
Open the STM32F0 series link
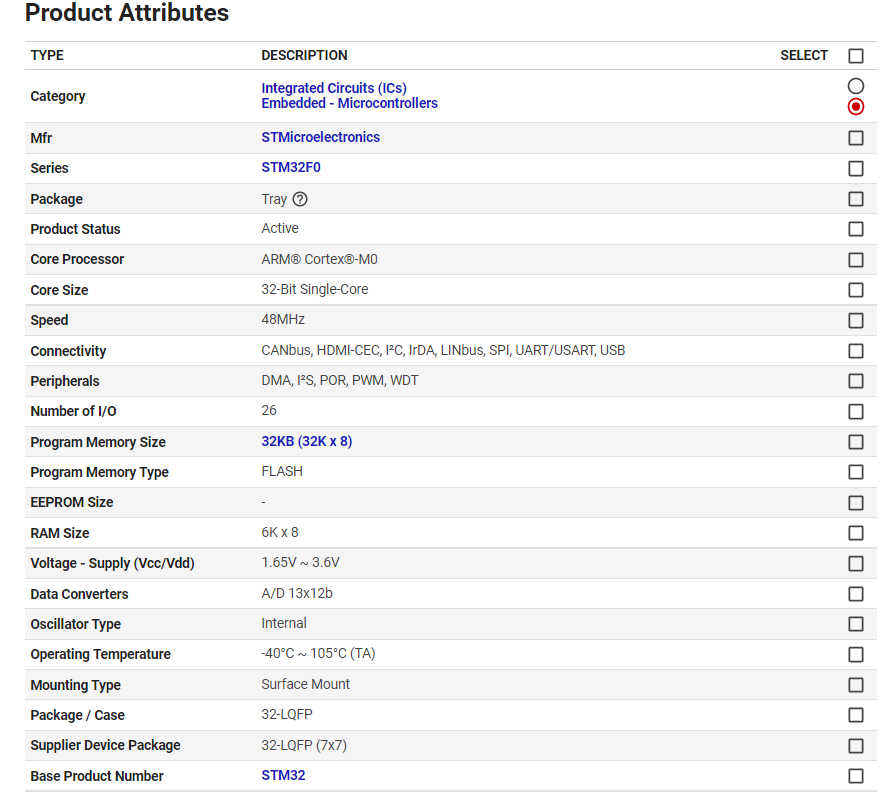pos(291,167)
